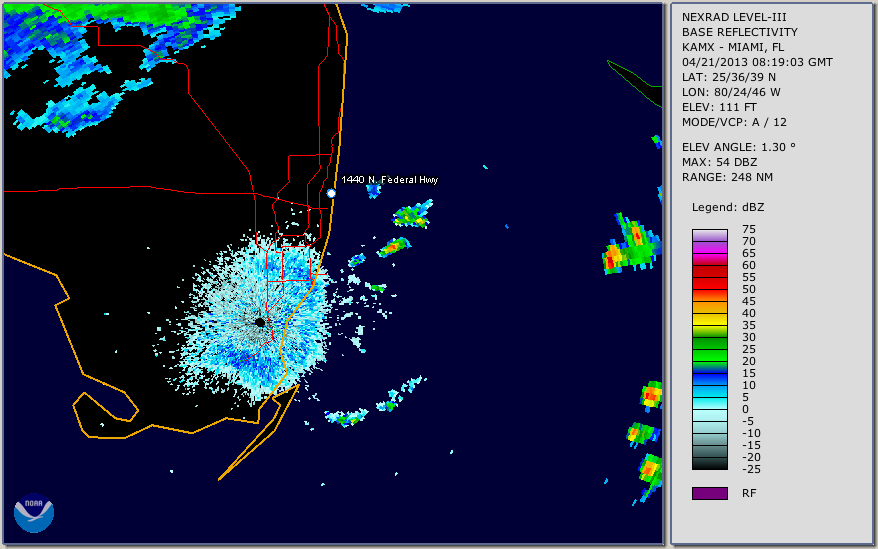Viewport: 878px width, 549px height.
Task: Select 'BASE REFLECTIVITY' text line
Action: point(740,32)
